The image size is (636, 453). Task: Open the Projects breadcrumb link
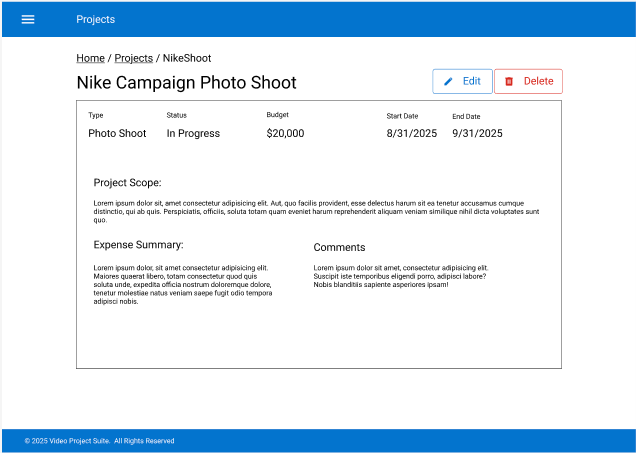pos(133,58)
